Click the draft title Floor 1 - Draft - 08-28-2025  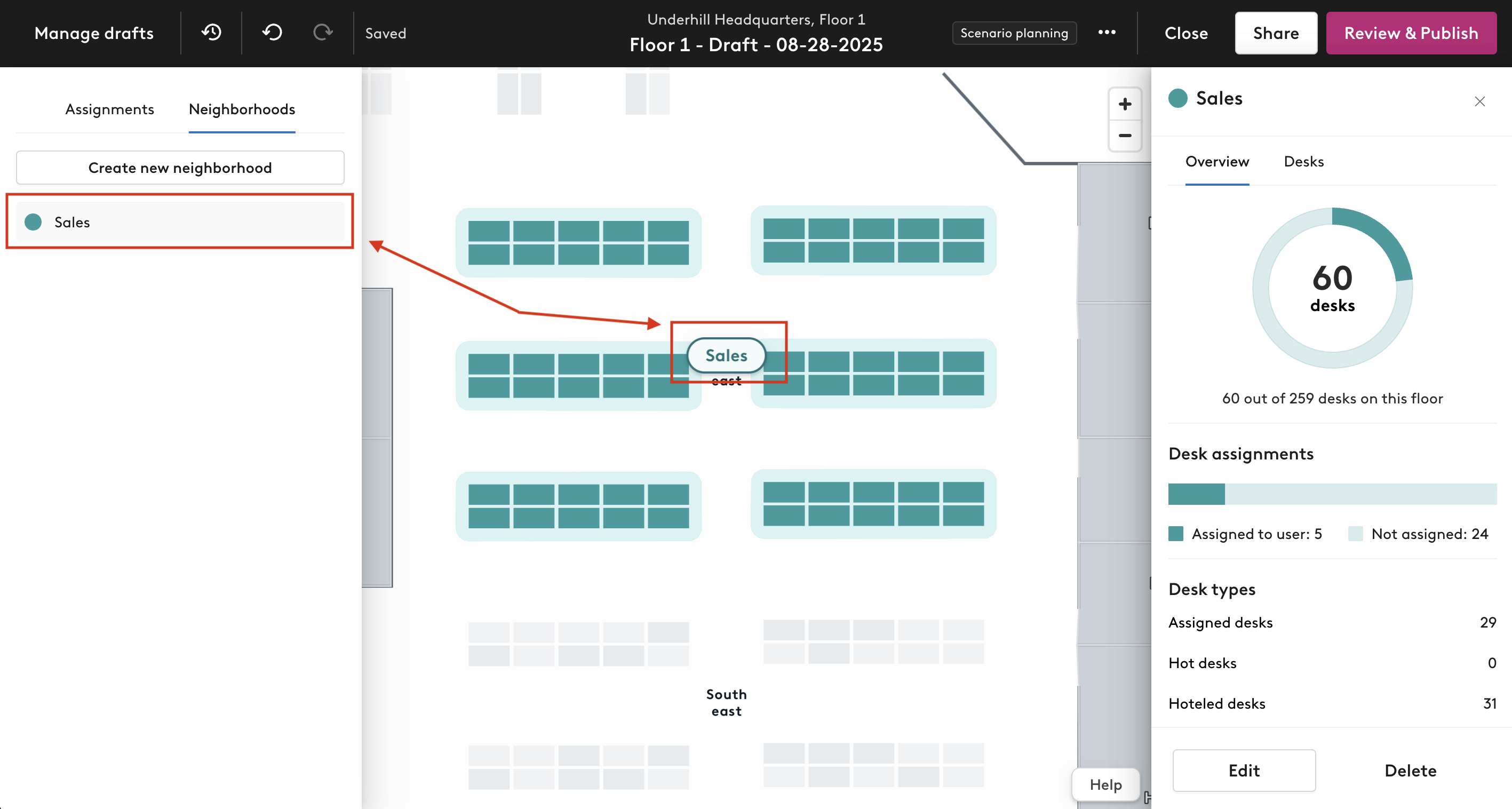tap(756, 45)
